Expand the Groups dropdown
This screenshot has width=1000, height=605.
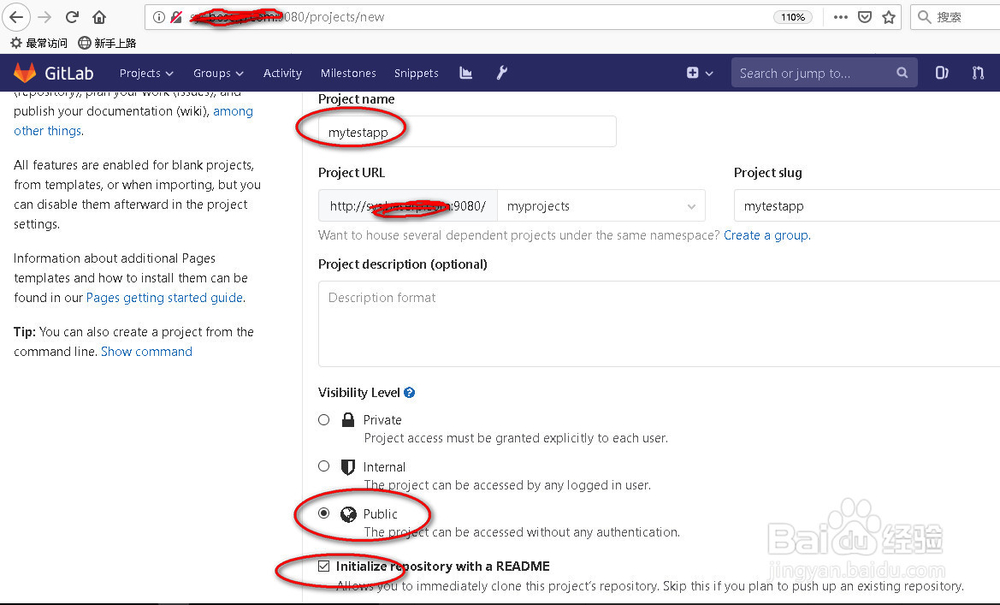click(x=218, y=72)
